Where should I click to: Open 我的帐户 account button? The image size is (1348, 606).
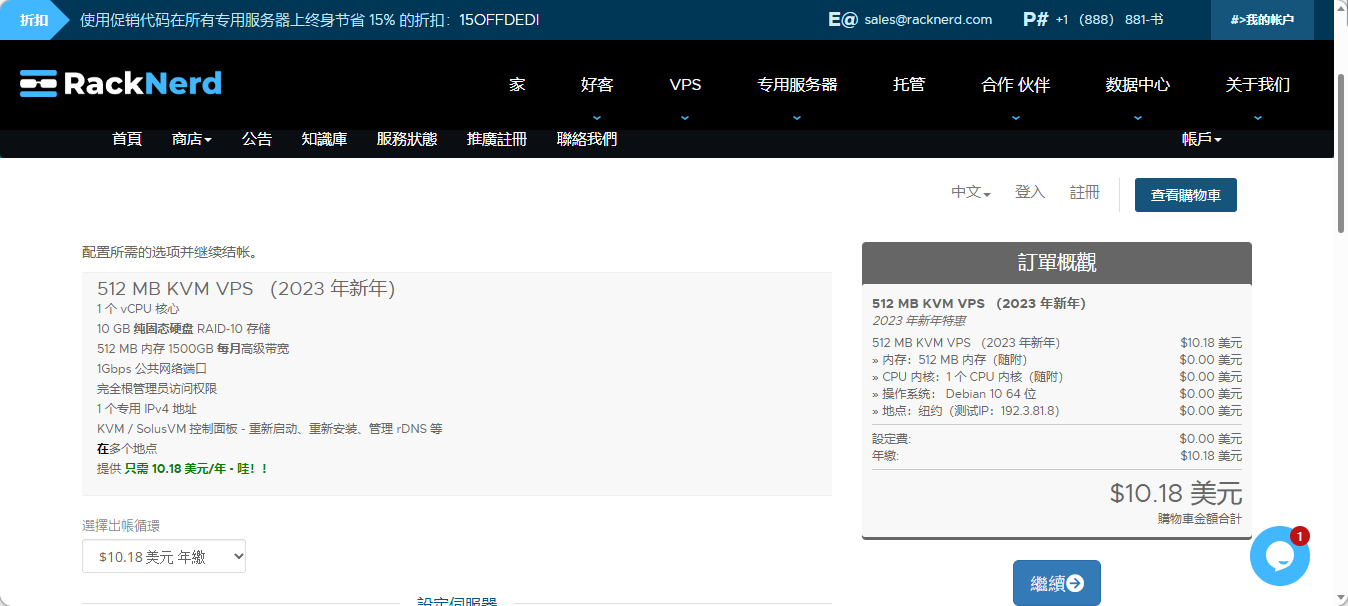1261,20
